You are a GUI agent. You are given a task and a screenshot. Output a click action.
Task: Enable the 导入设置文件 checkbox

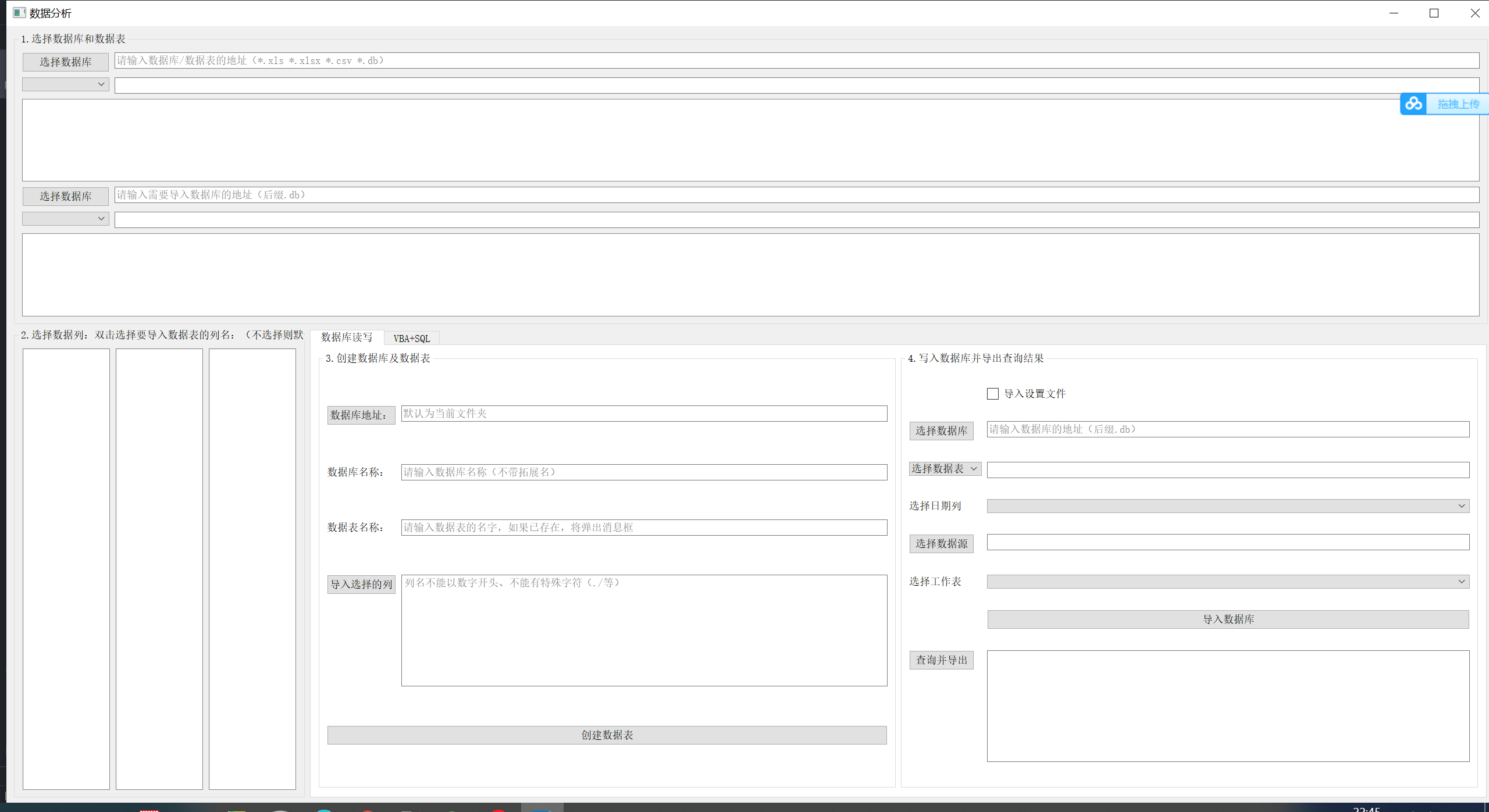993,394
